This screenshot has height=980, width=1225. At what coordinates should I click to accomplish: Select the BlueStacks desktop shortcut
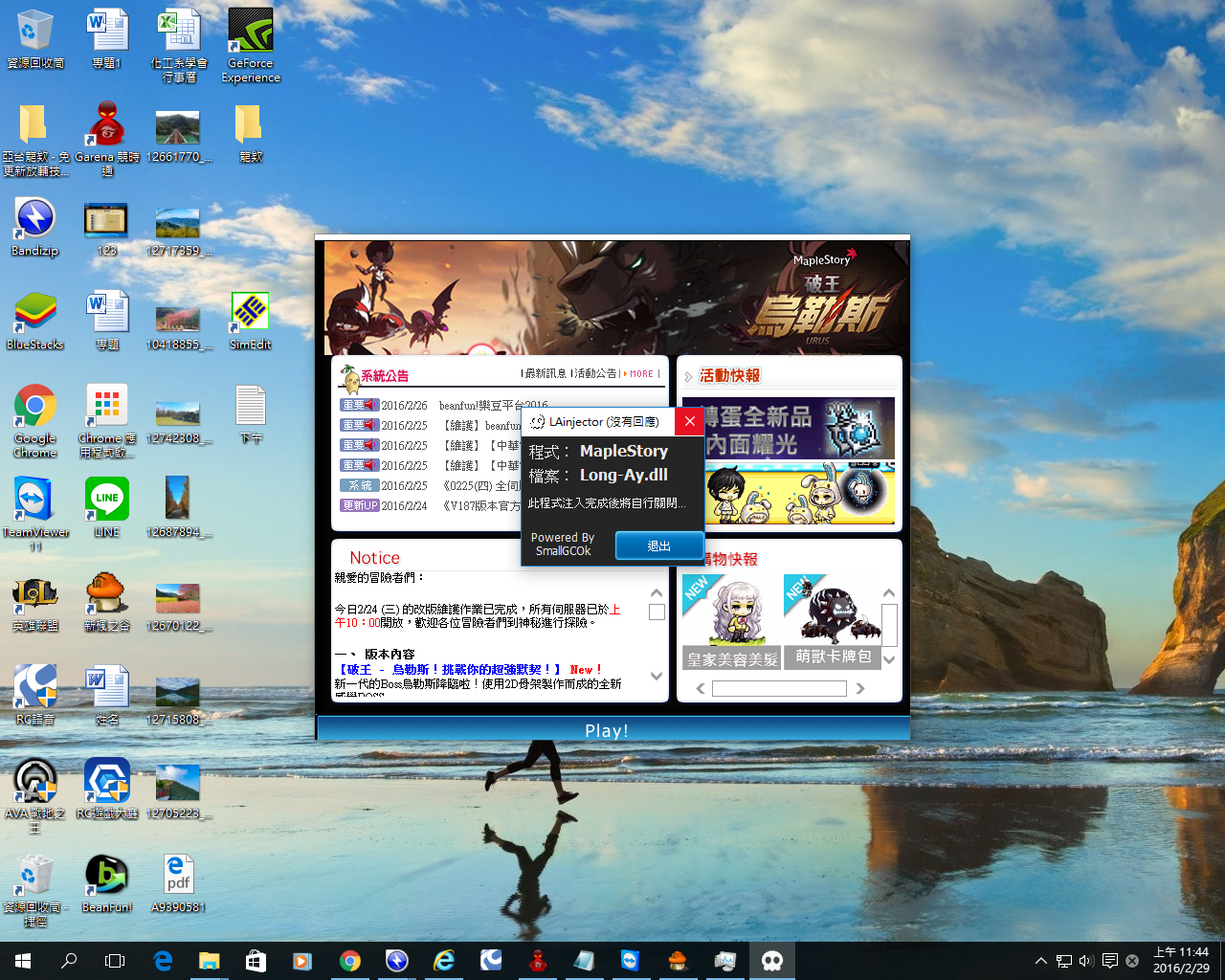point(35,321)
